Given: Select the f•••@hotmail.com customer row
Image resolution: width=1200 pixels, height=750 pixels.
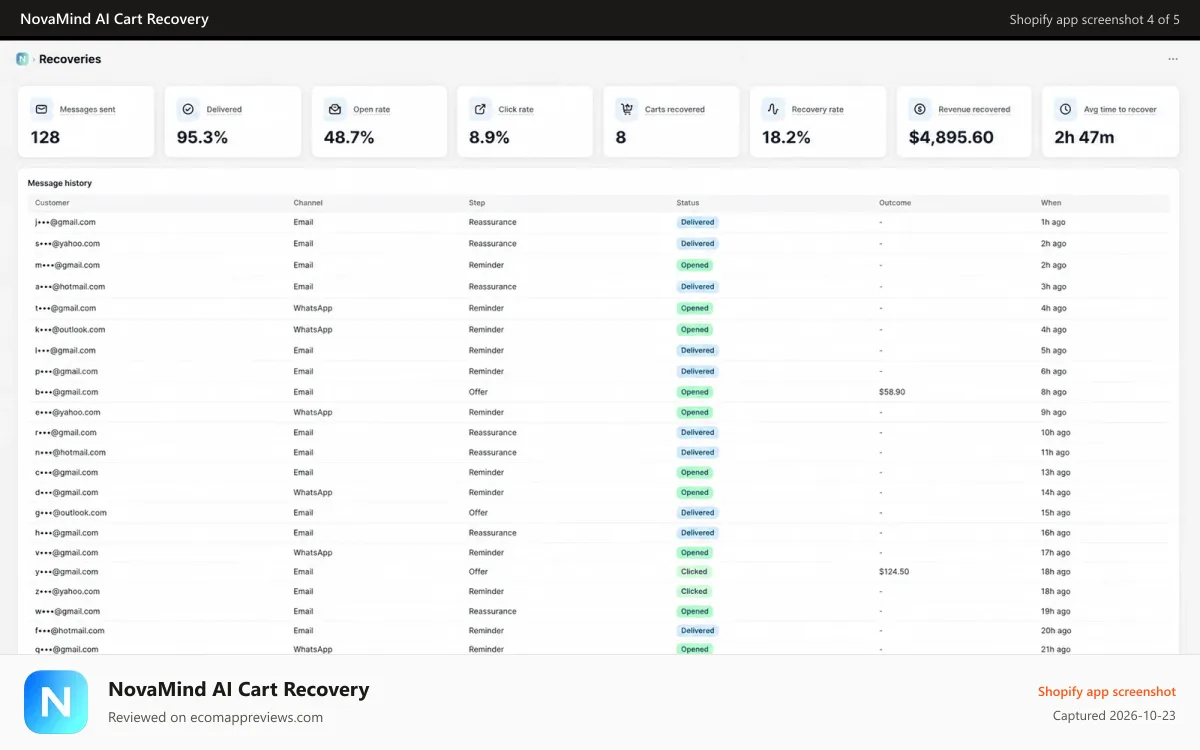Looking at the screenshot, I should (598, 631).
